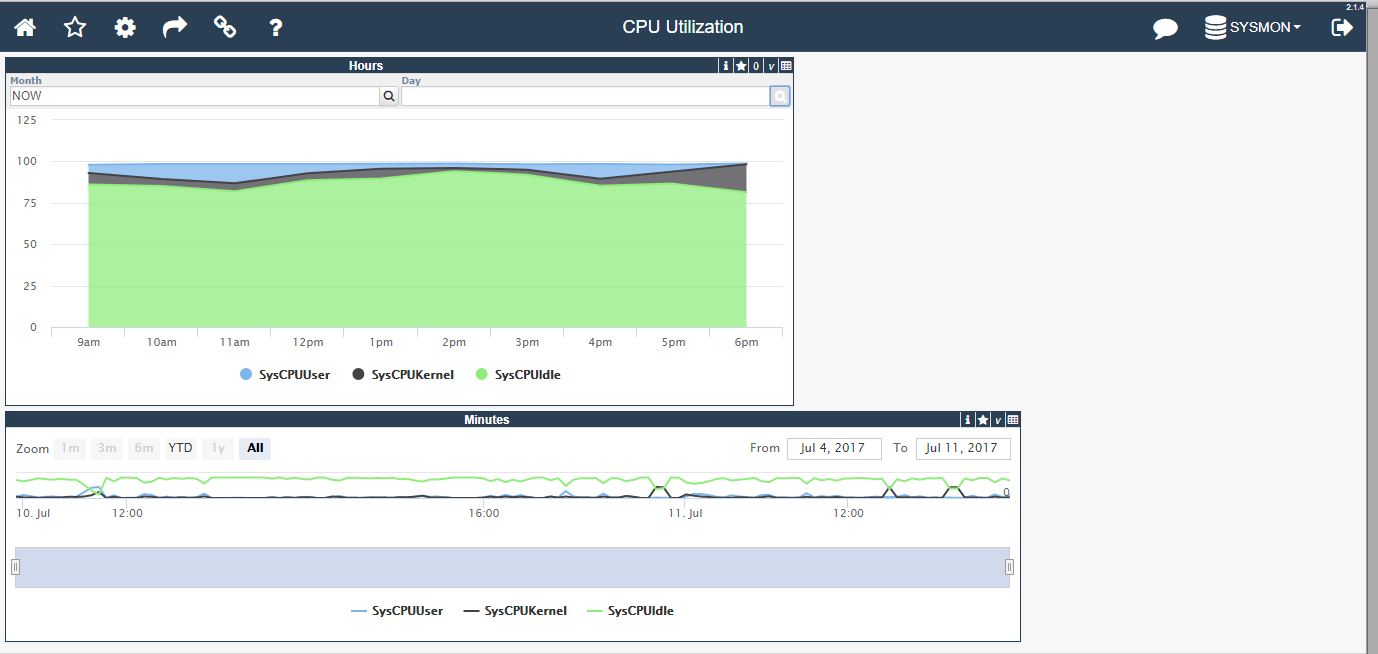This screenshot has width=1378, height=654.
Task: Click the 2pm axis label
Action: [454, 342]
